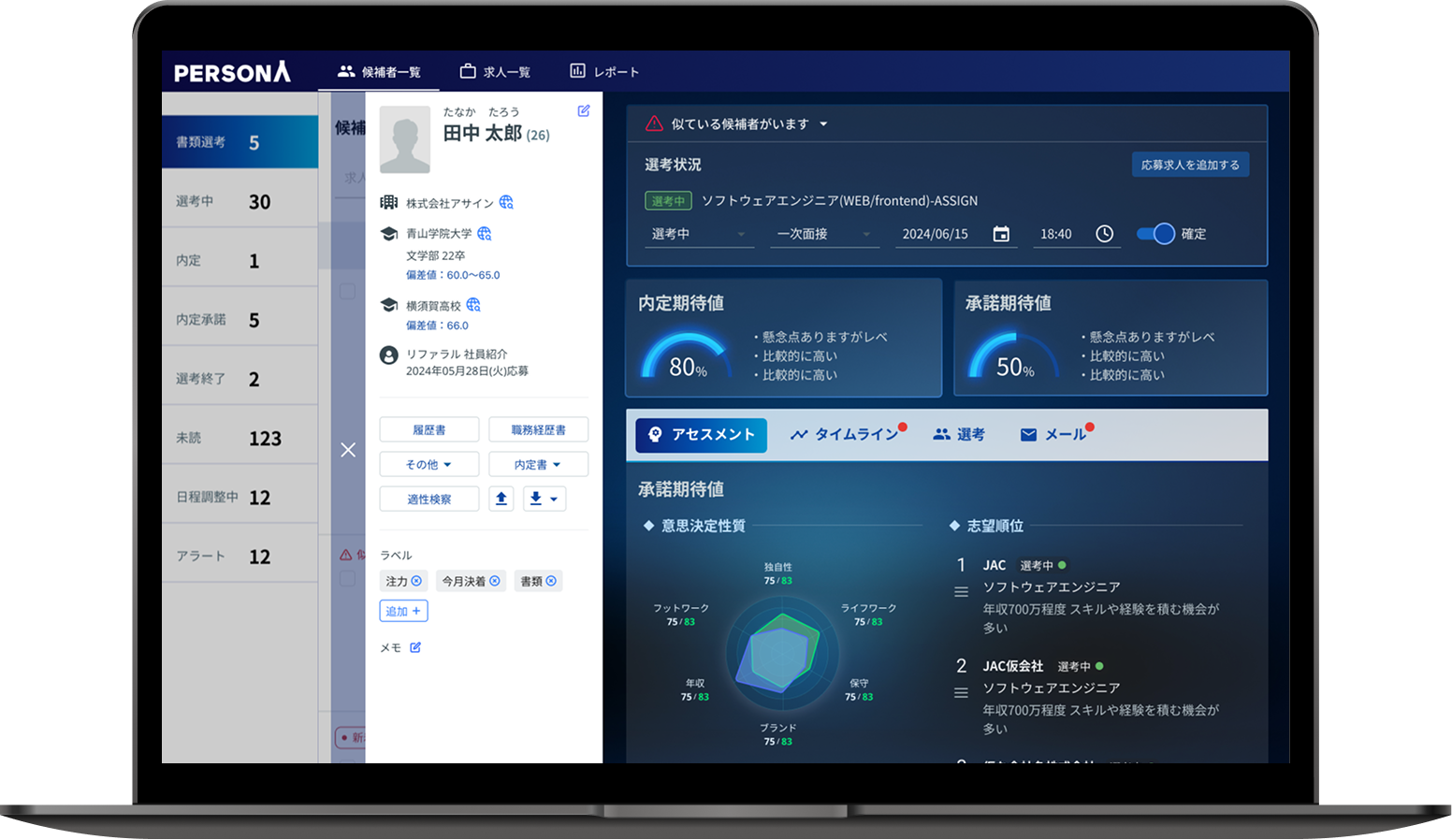The image size is (1452, 840).
Task: Click the reorder handle for JAC仮会社
Action: pyautogui.click(x=961, y=693)
